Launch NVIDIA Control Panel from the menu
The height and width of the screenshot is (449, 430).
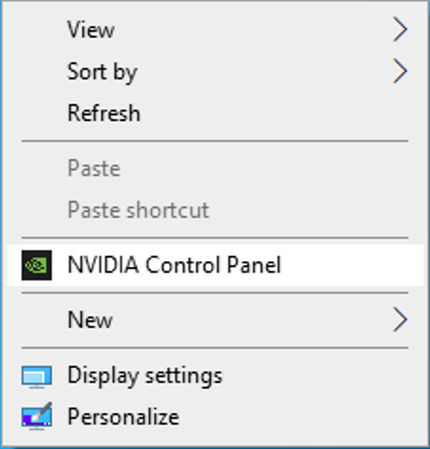pos(174,265)
